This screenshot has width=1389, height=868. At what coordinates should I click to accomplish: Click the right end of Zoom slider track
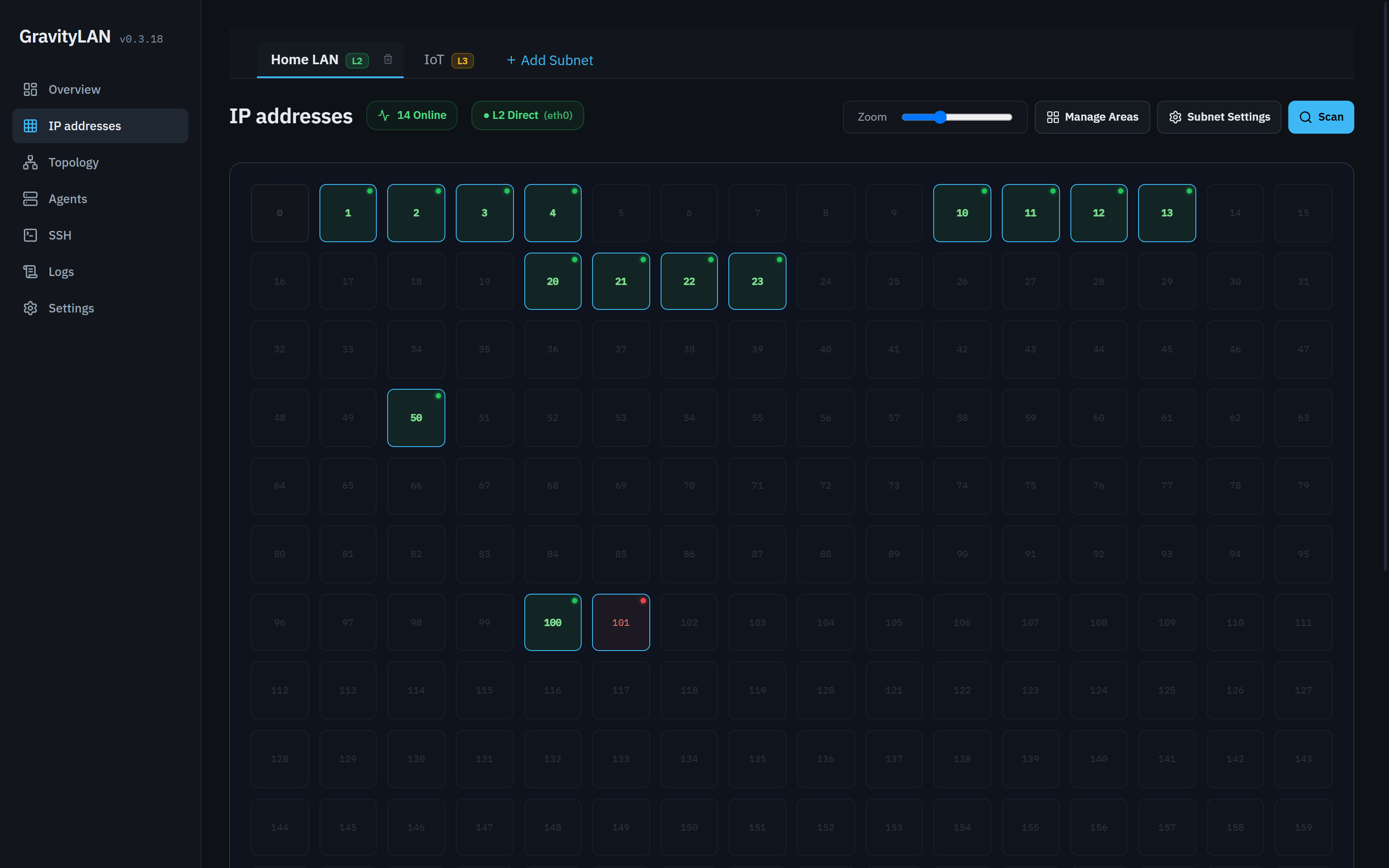1009,117
